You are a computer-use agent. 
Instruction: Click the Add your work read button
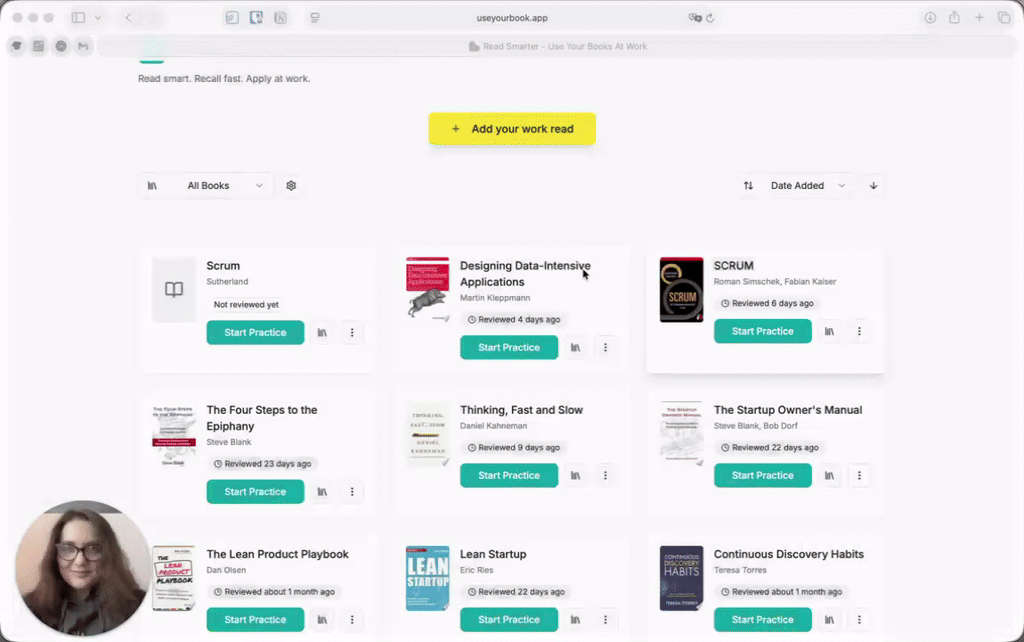click(512, 129)
